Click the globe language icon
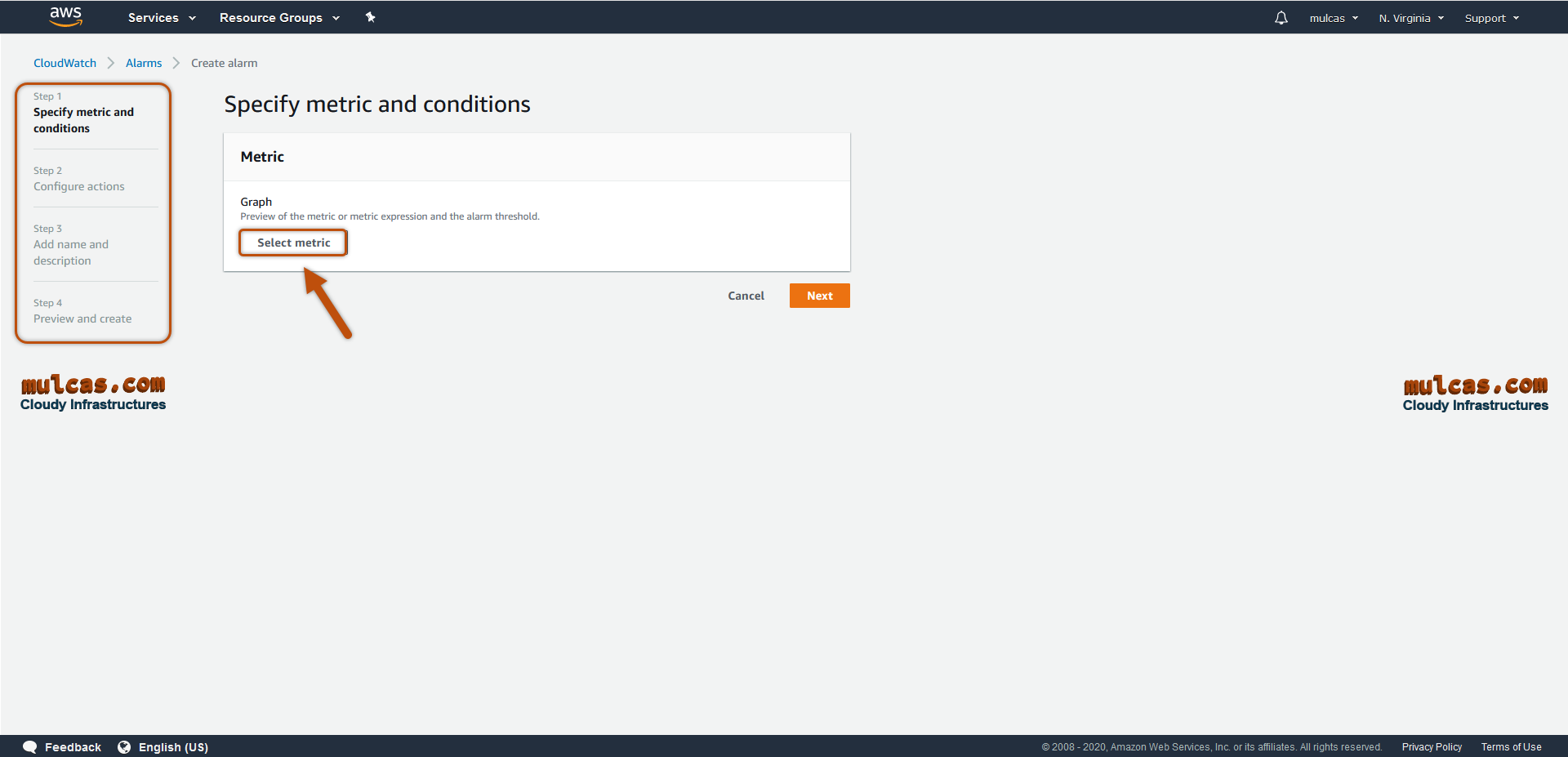Viewport: 1568px width, 757px height. coord(124,747)
